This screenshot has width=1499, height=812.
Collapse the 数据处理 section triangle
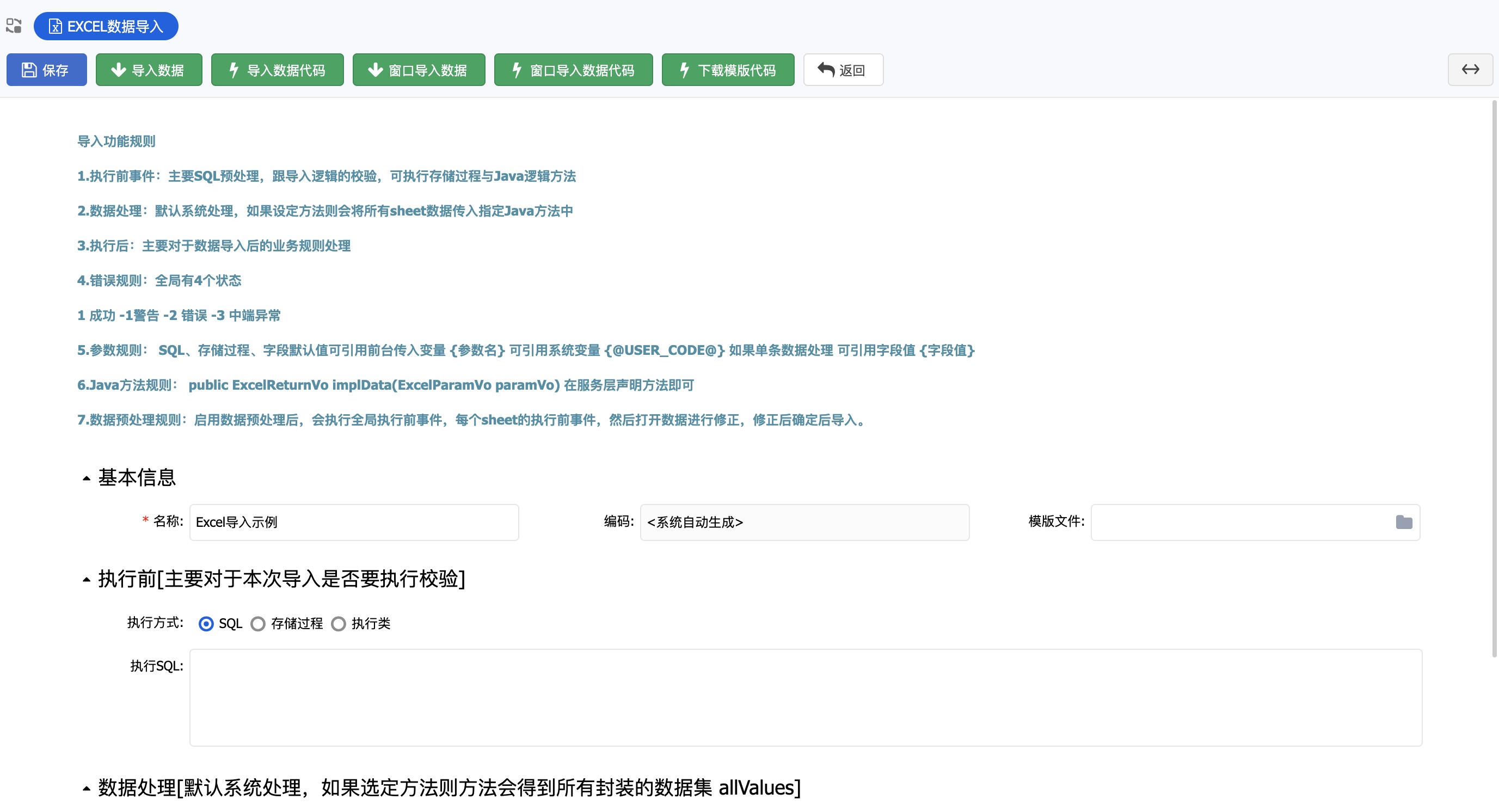click(x=87, y=789)
